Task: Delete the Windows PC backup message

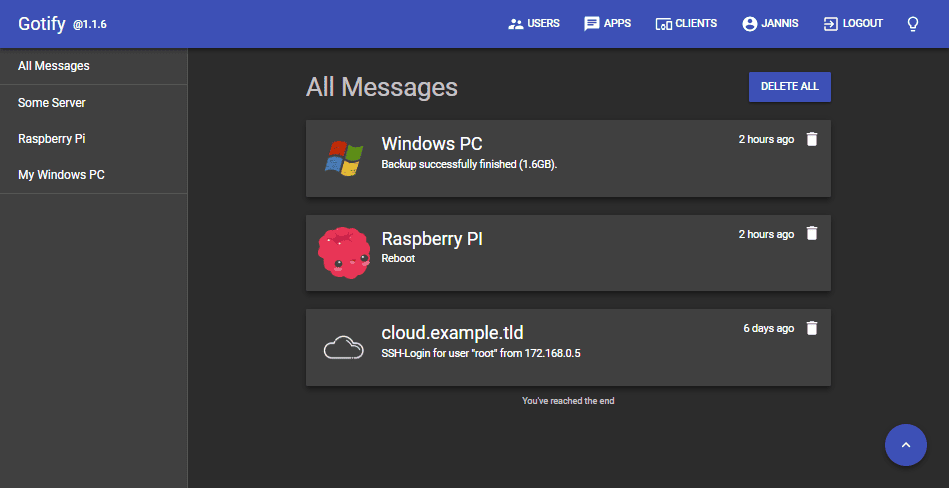Action: [812, 139]
